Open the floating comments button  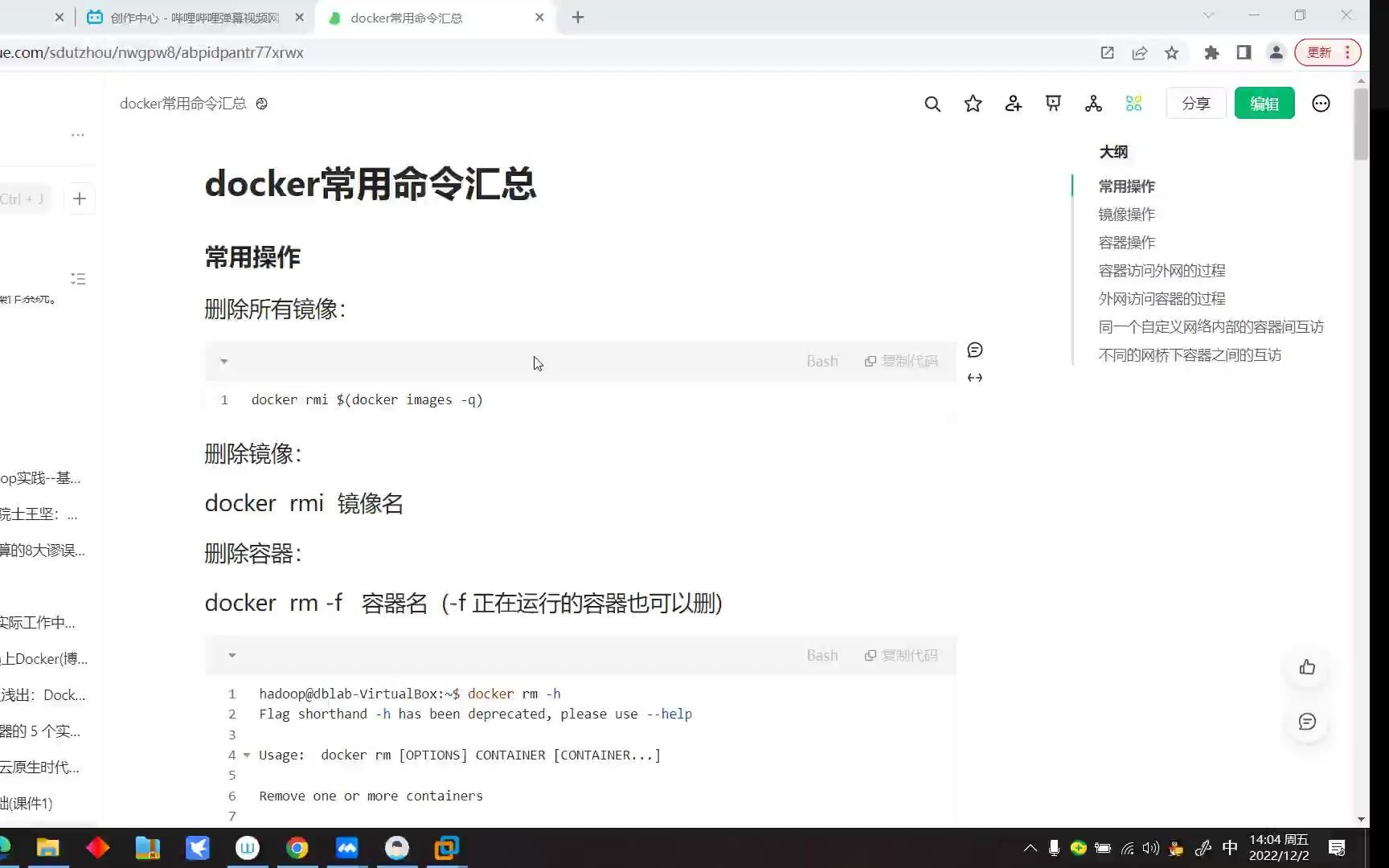[x=1307, y=722]
